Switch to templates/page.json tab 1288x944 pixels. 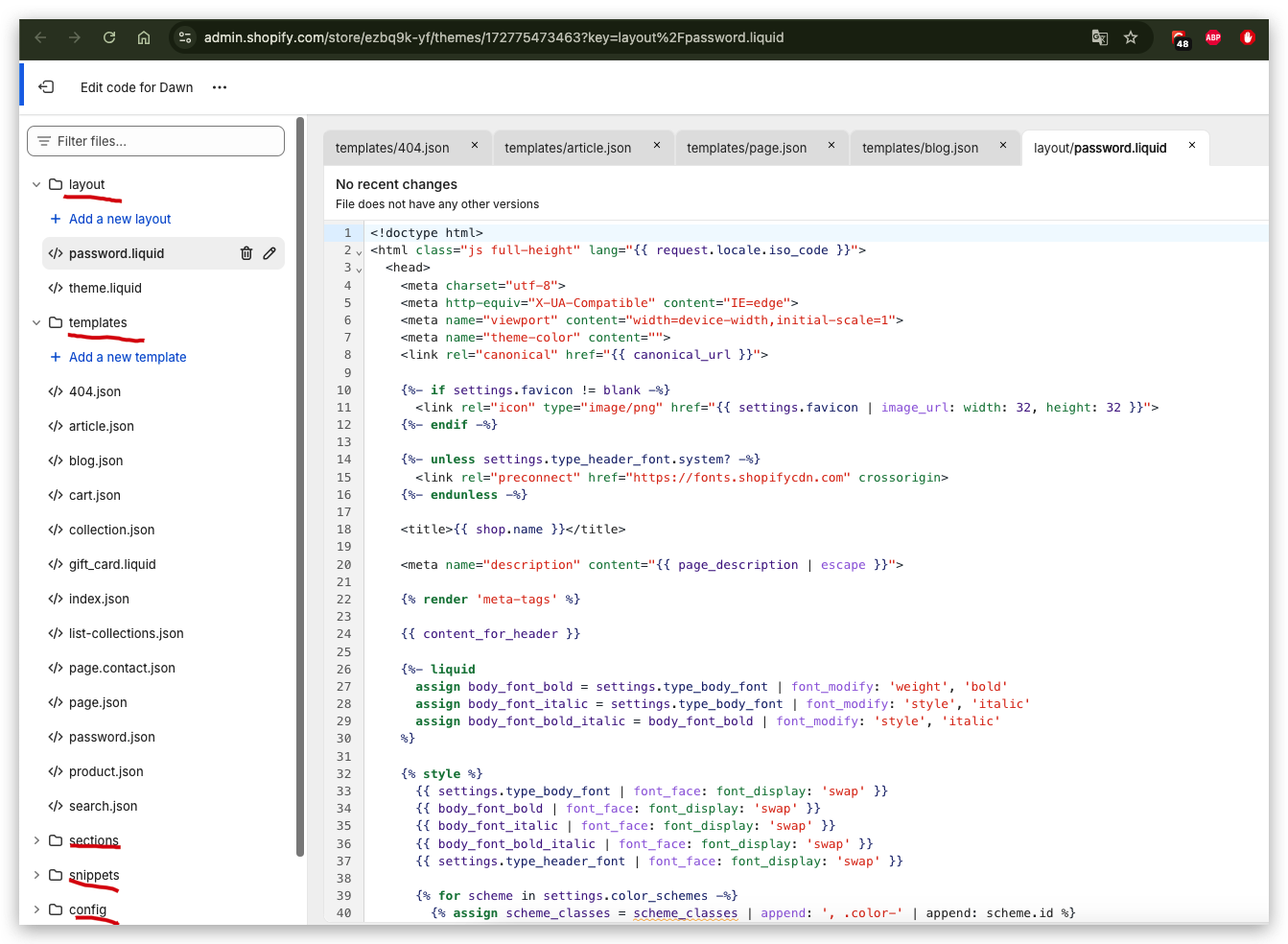(746, 148)
